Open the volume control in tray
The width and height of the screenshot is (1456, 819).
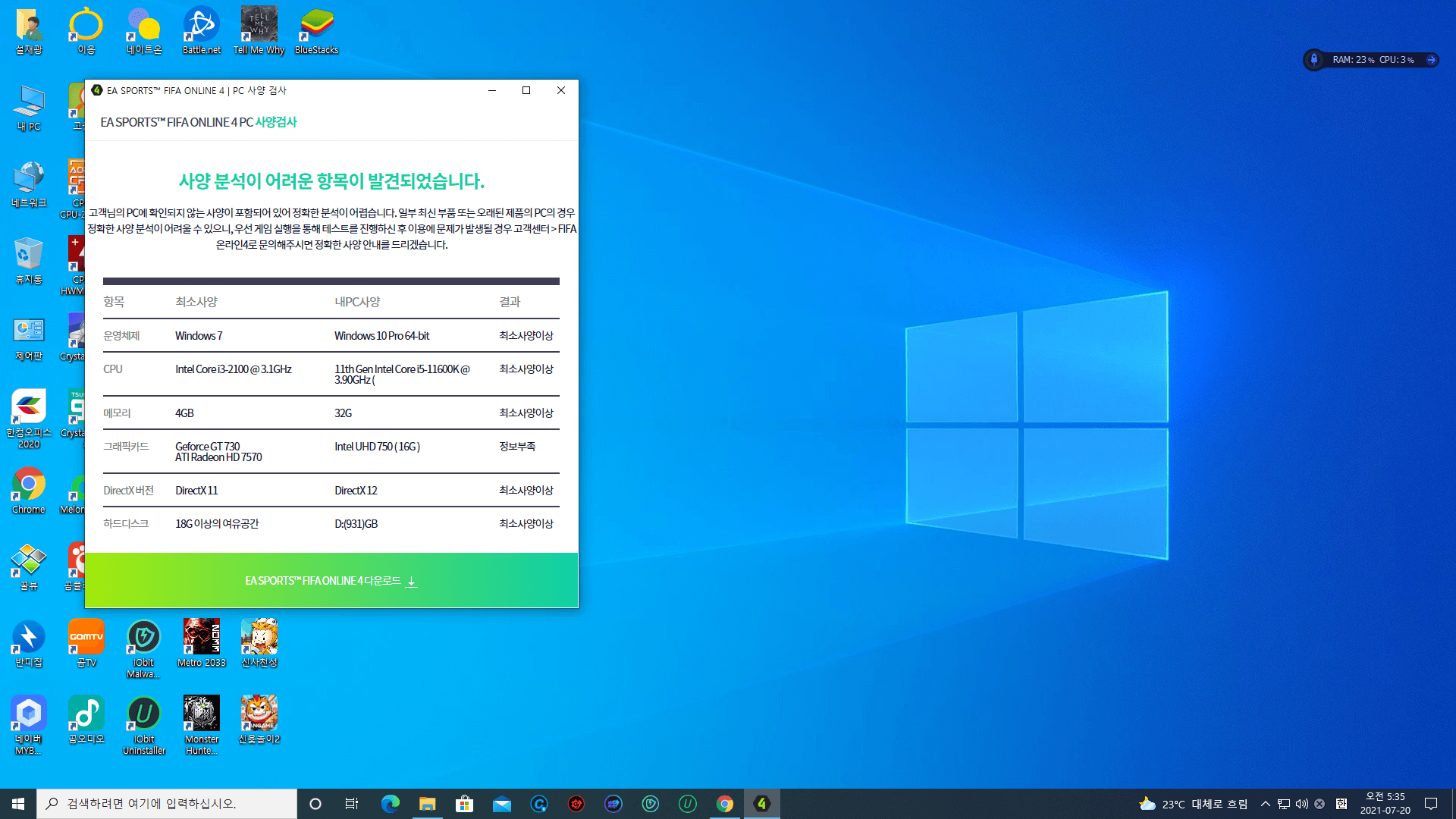click(x=1302, y=804)
